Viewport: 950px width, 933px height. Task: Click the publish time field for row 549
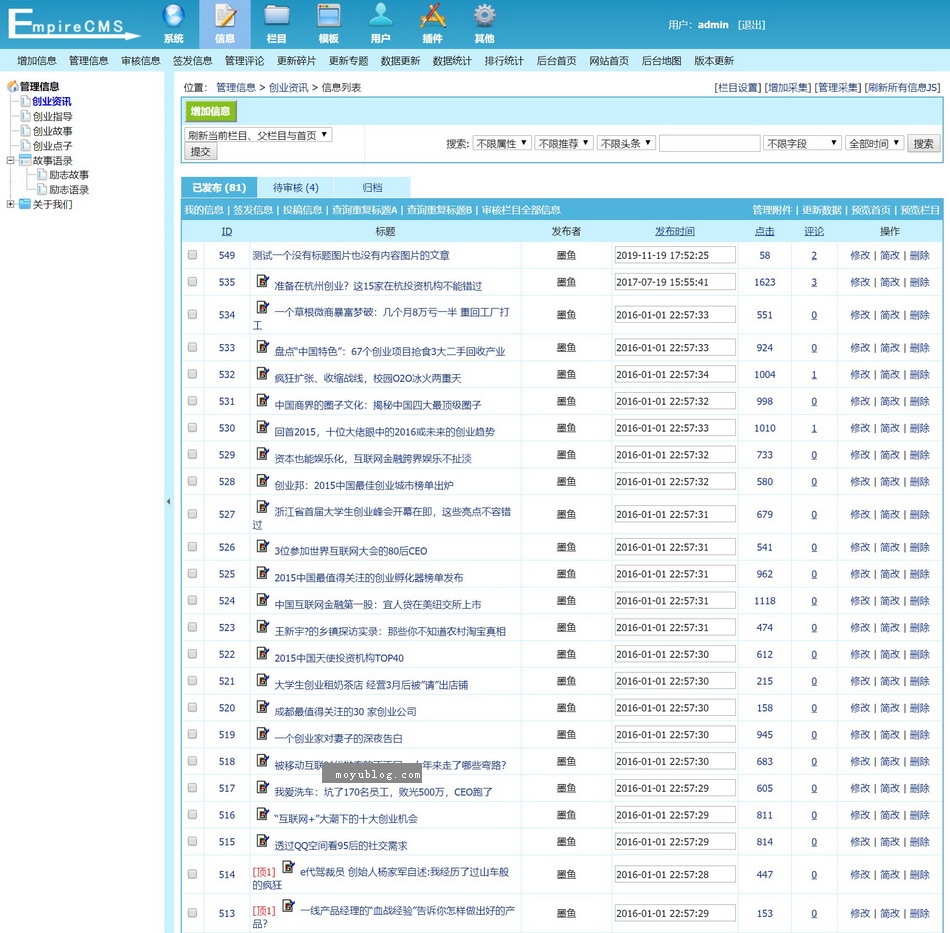tap(675, 255)
